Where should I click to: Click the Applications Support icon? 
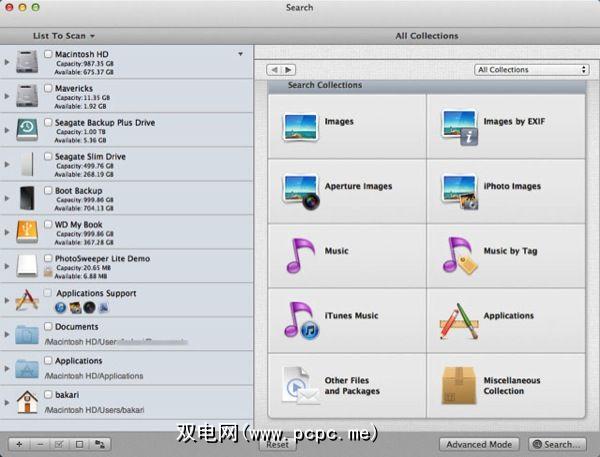27,300
